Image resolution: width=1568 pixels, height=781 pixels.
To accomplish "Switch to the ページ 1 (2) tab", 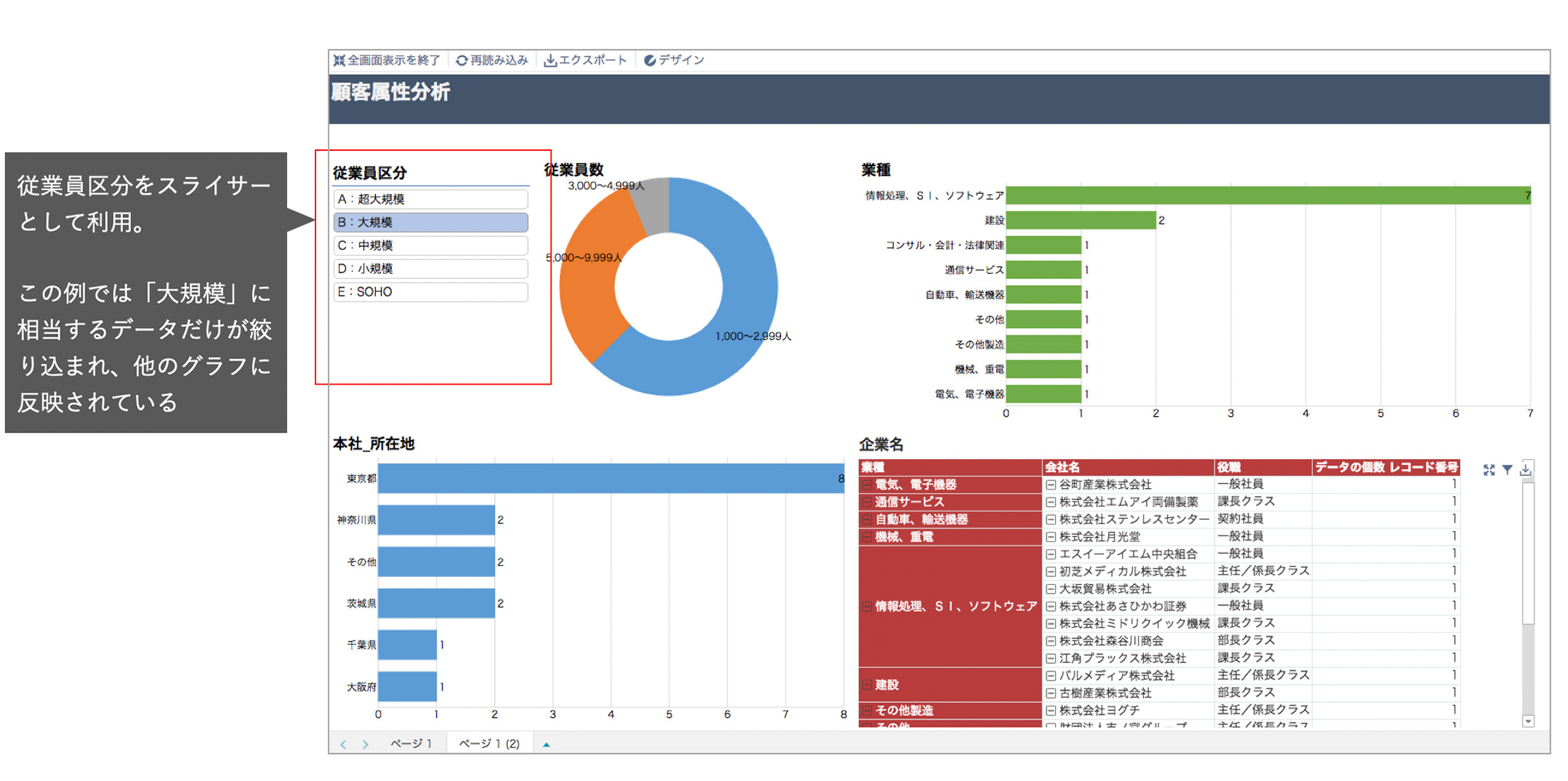I will pyautogui.click(x=489, y=744).
